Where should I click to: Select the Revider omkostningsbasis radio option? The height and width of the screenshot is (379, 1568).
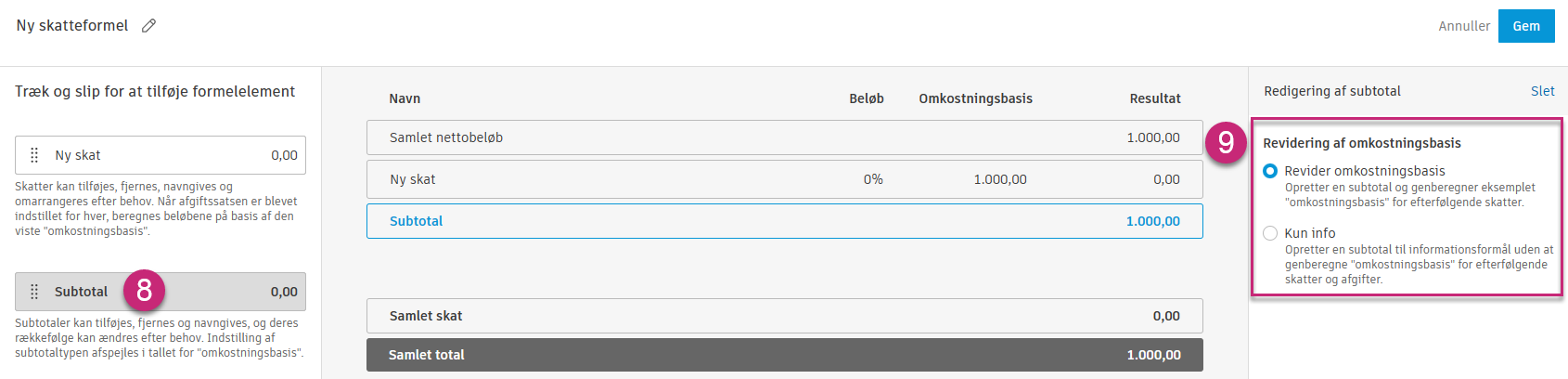1270,171
